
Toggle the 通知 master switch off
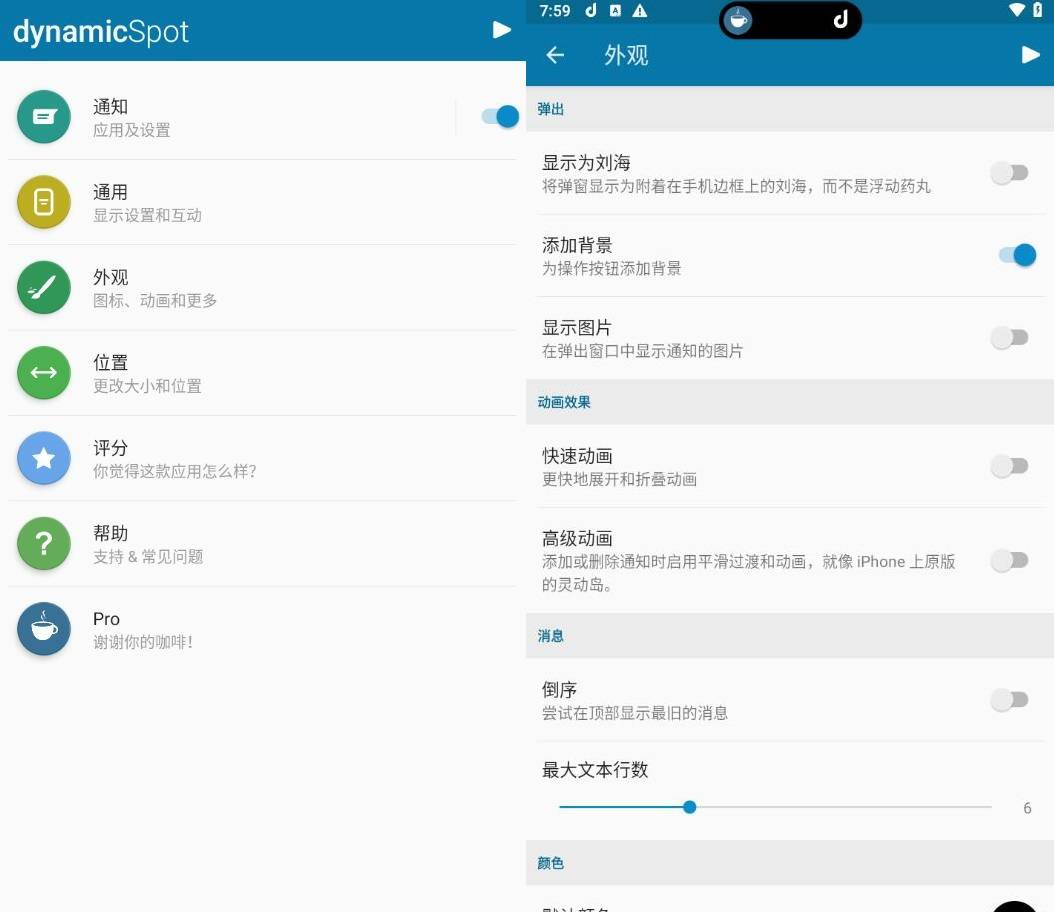click(500, 117)
